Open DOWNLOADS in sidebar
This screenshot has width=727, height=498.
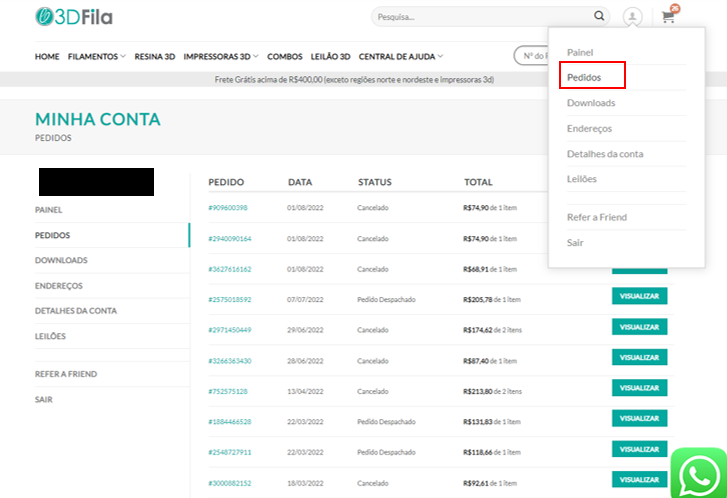61,261
